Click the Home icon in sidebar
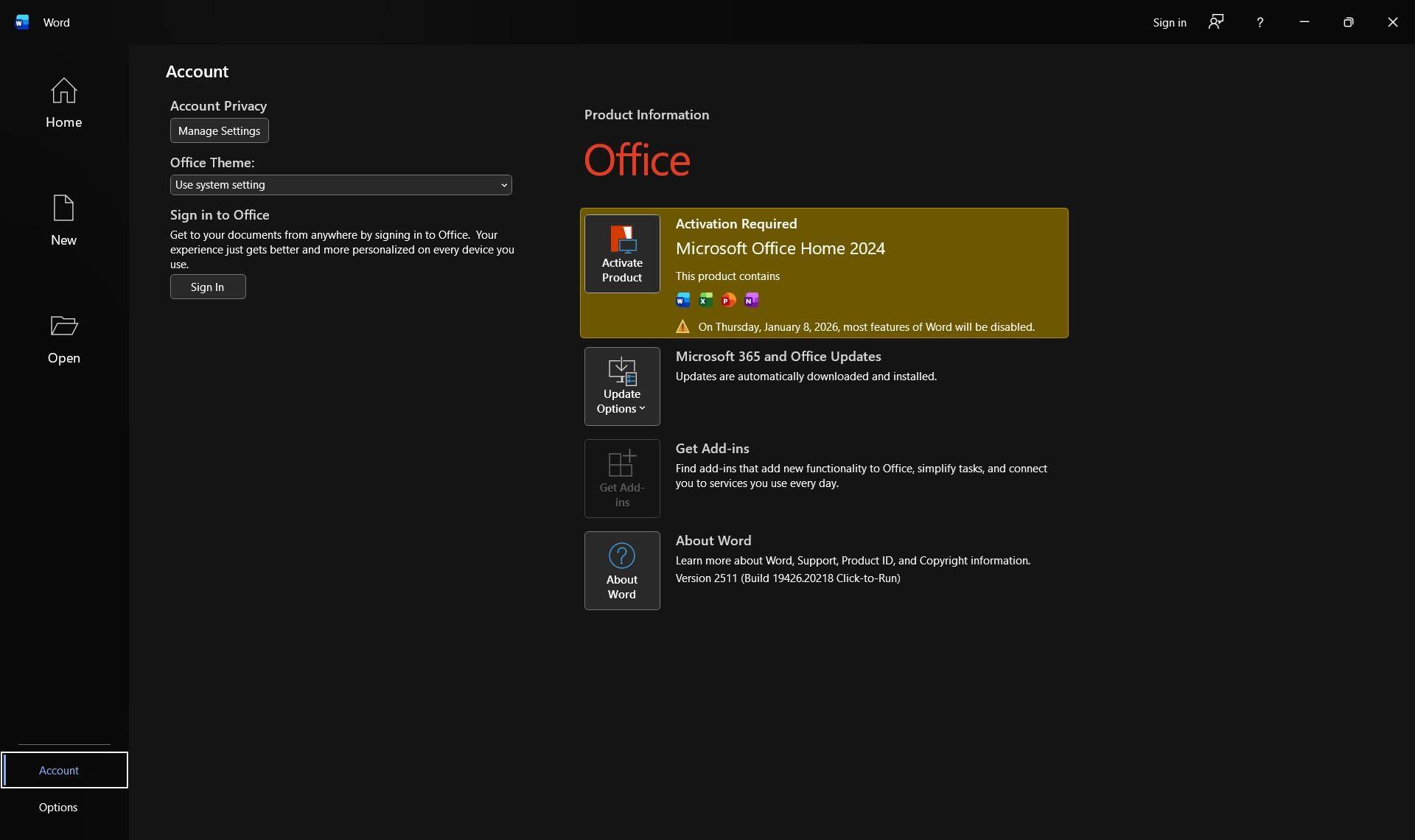The image size is (1415, 840). (x=63, y=91)
